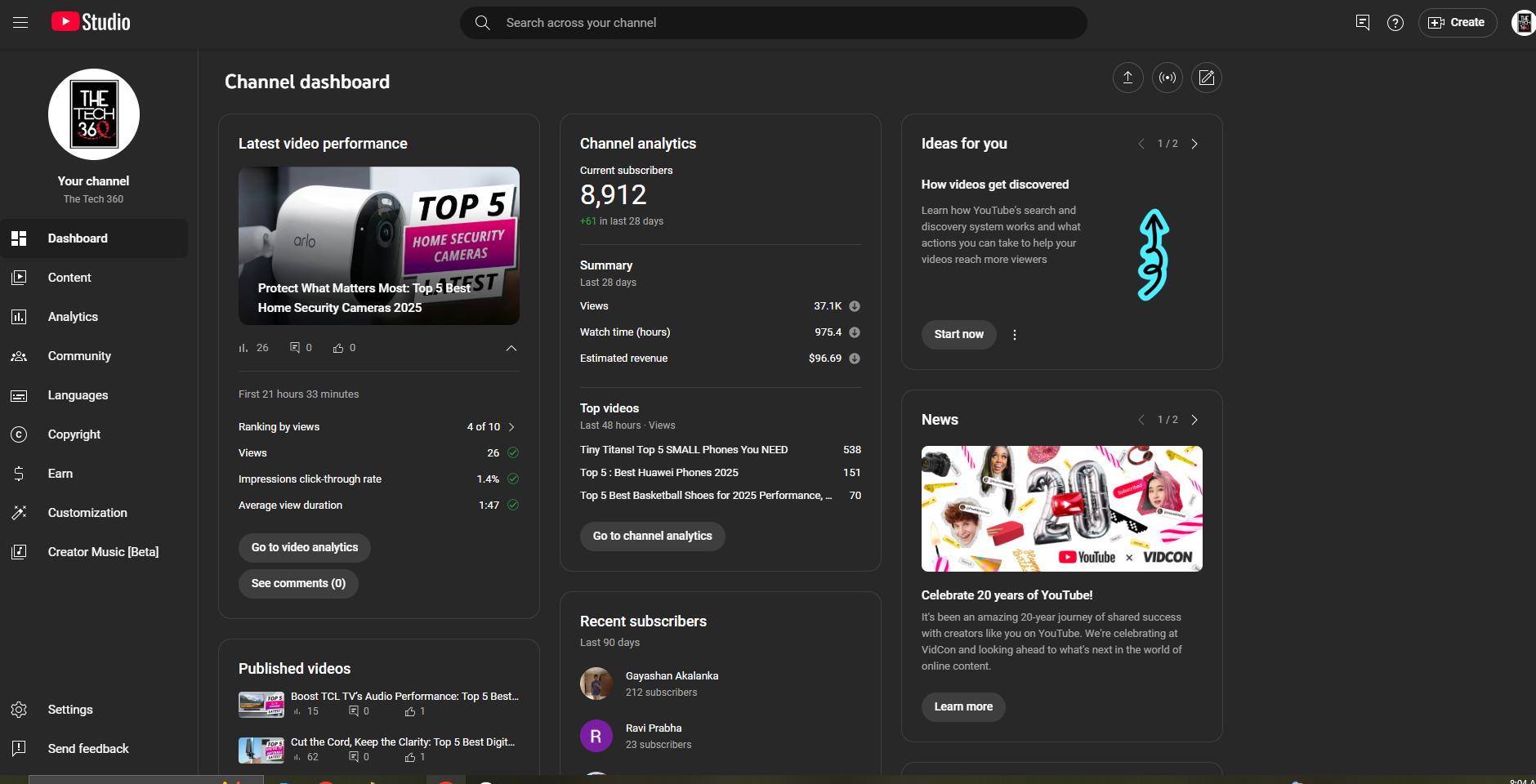
Task: Open Content in the sidebar
Action: pos(94,278)
